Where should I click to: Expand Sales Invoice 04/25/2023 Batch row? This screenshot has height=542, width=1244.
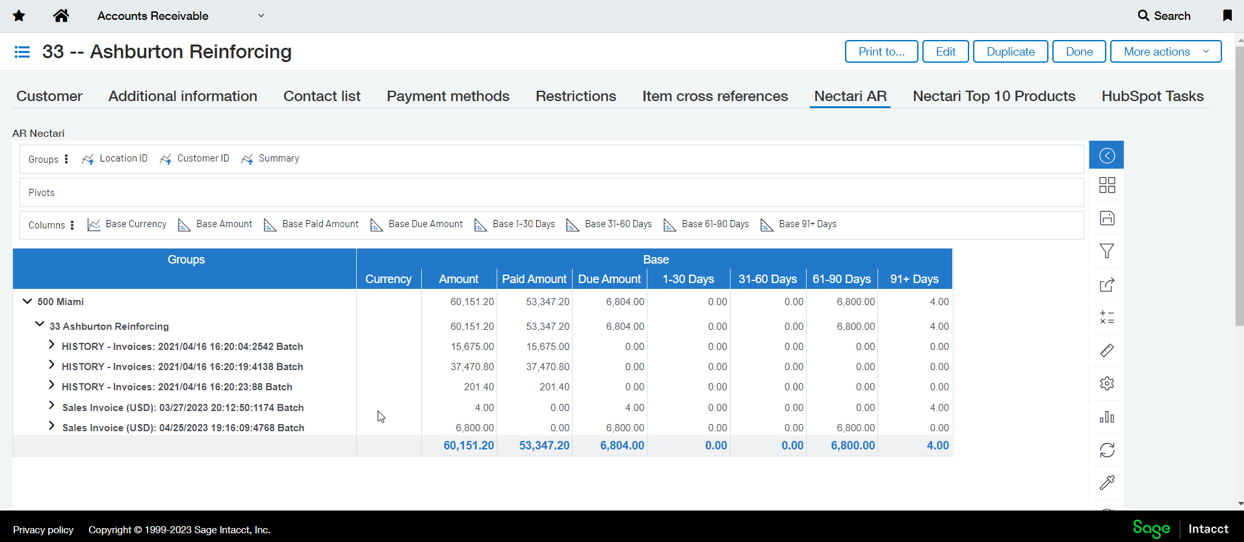click(x=51, y=426)
